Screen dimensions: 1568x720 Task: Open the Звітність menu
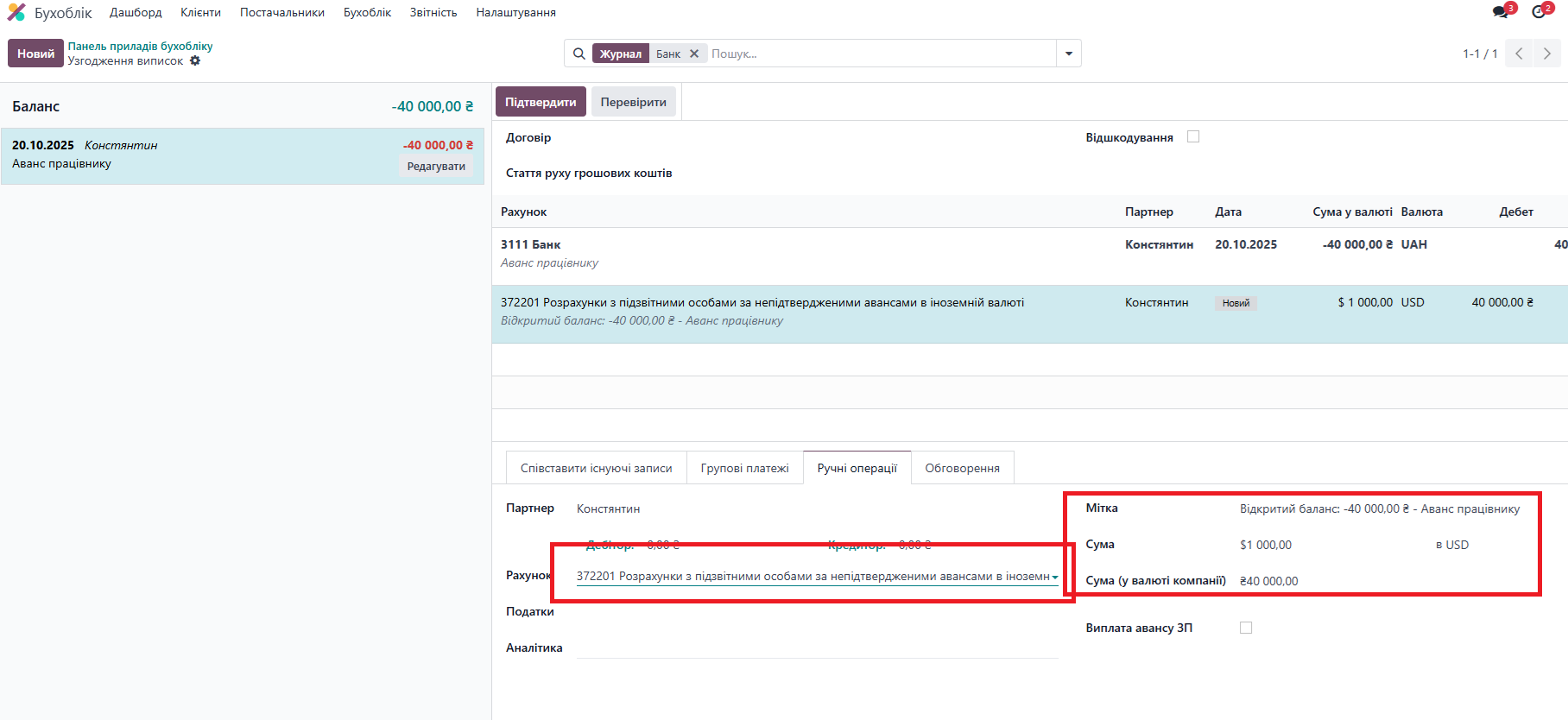pos(433,13)
